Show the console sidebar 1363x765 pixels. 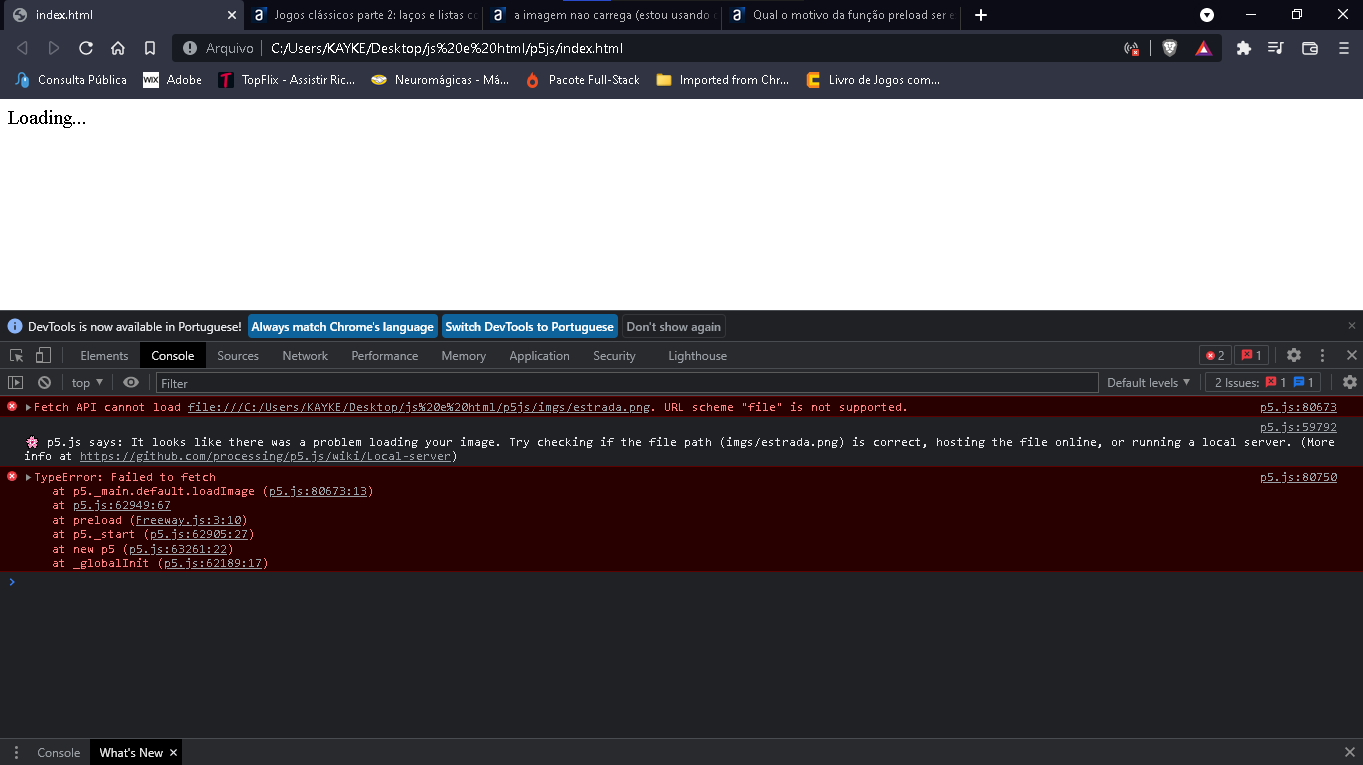(15, 383)
